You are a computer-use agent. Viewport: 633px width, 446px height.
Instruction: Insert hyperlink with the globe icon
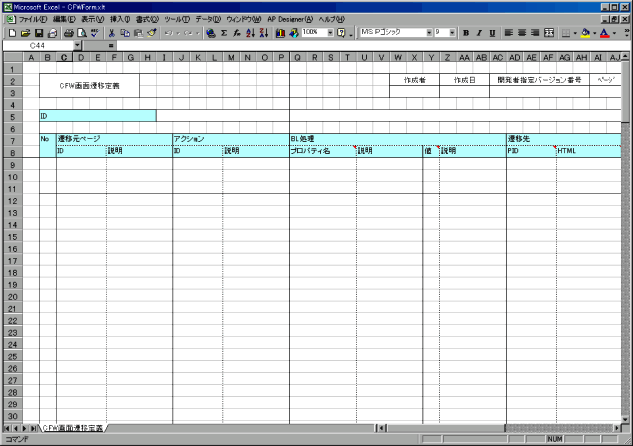211,33
